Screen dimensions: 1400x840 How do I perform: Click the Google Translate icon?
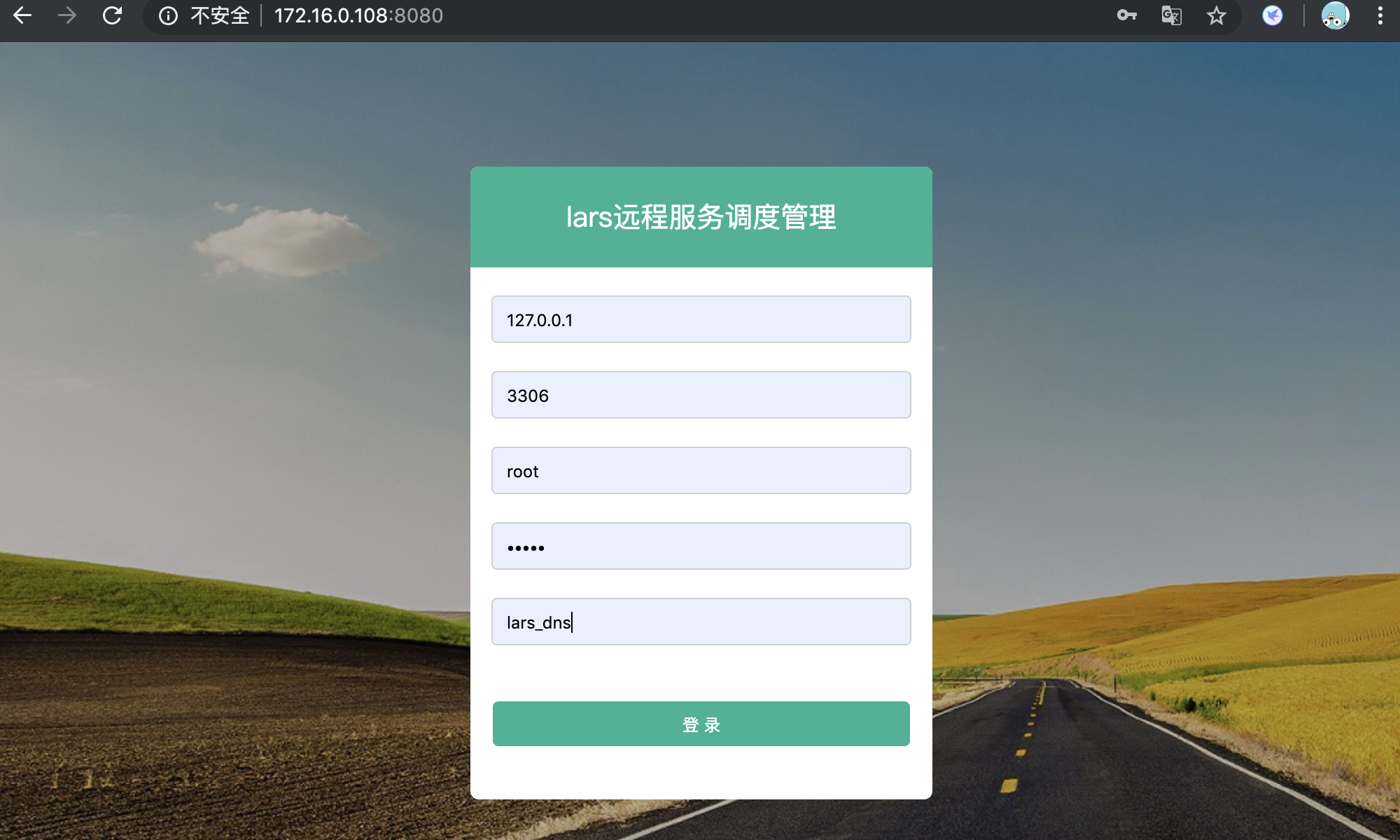coord(1171,15)
